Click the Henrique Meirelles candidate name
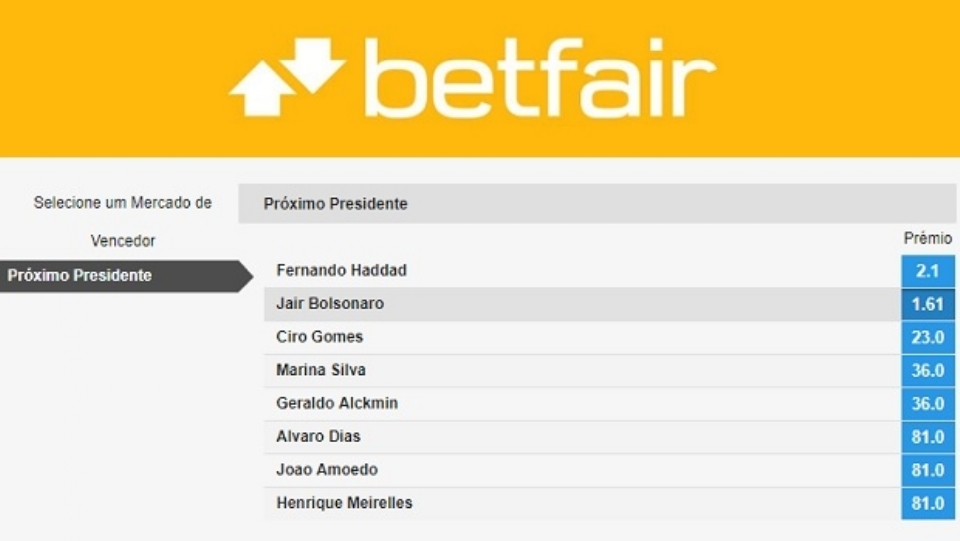This screenshot has height=541, width=960. (x=344, y=503)
